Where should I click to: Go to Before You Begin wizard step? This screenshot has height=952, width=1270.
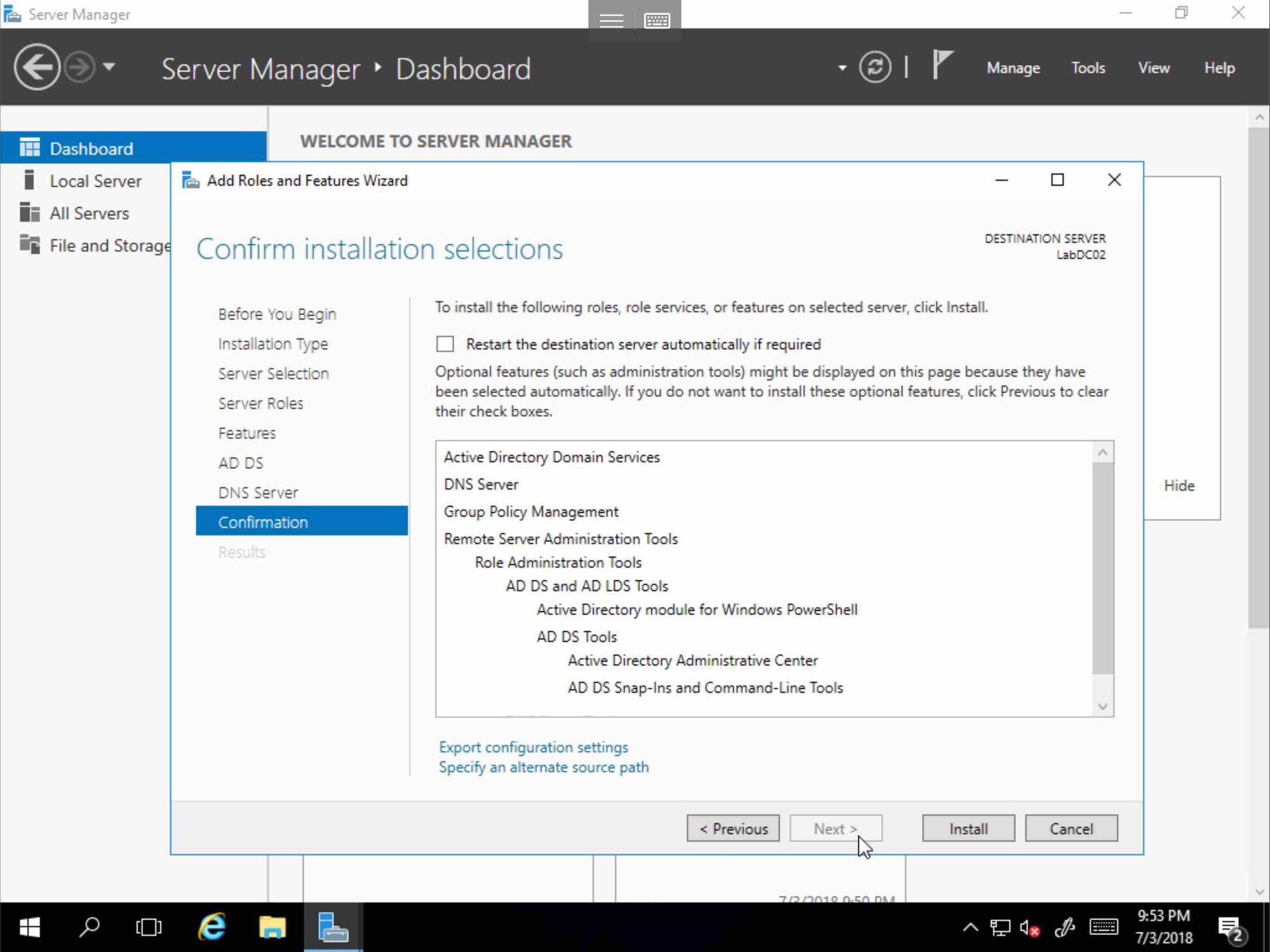click(x=277, y=314)
